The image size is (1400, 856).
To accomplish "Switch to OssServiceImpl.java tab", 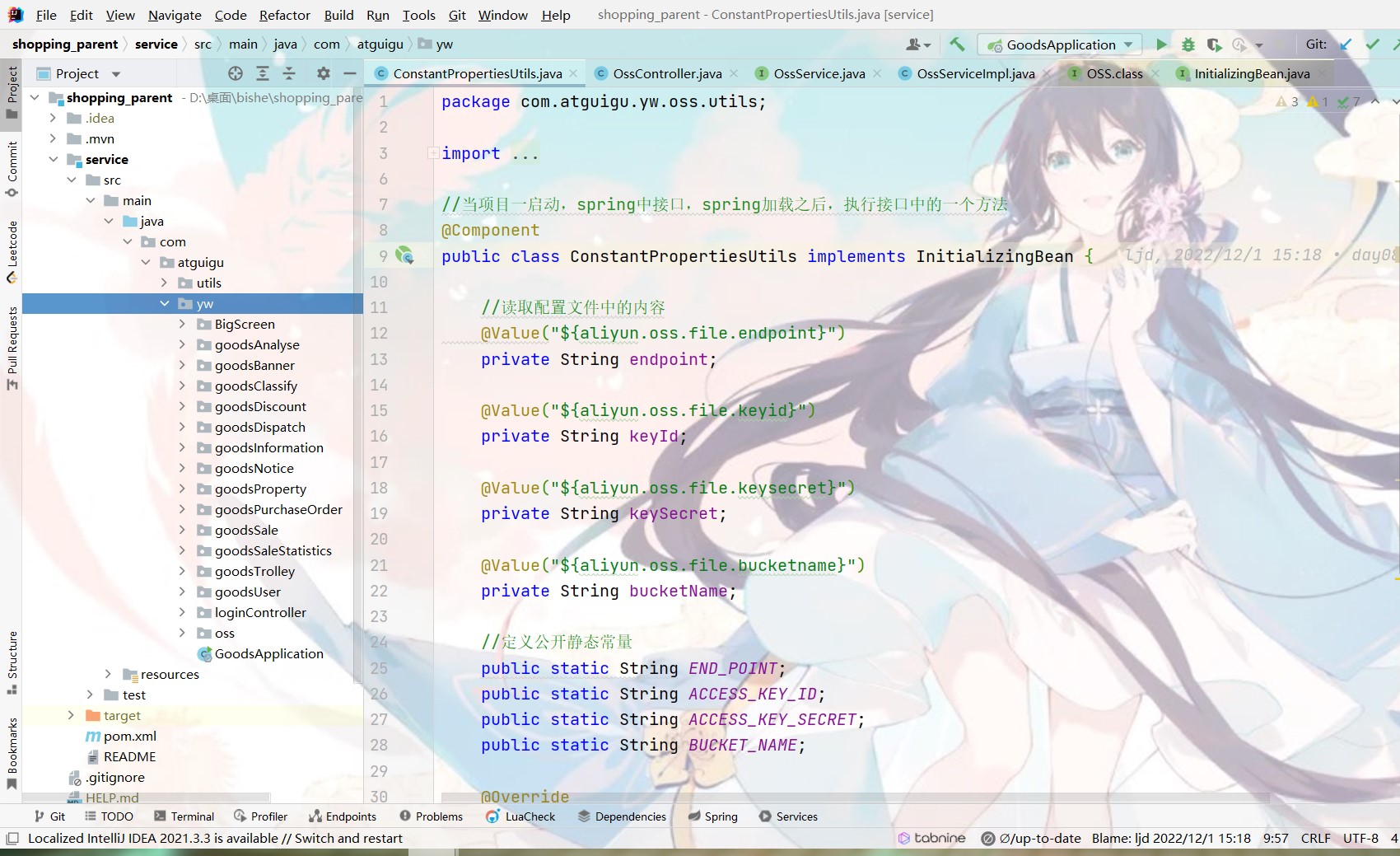I will [x=975, y=73].
